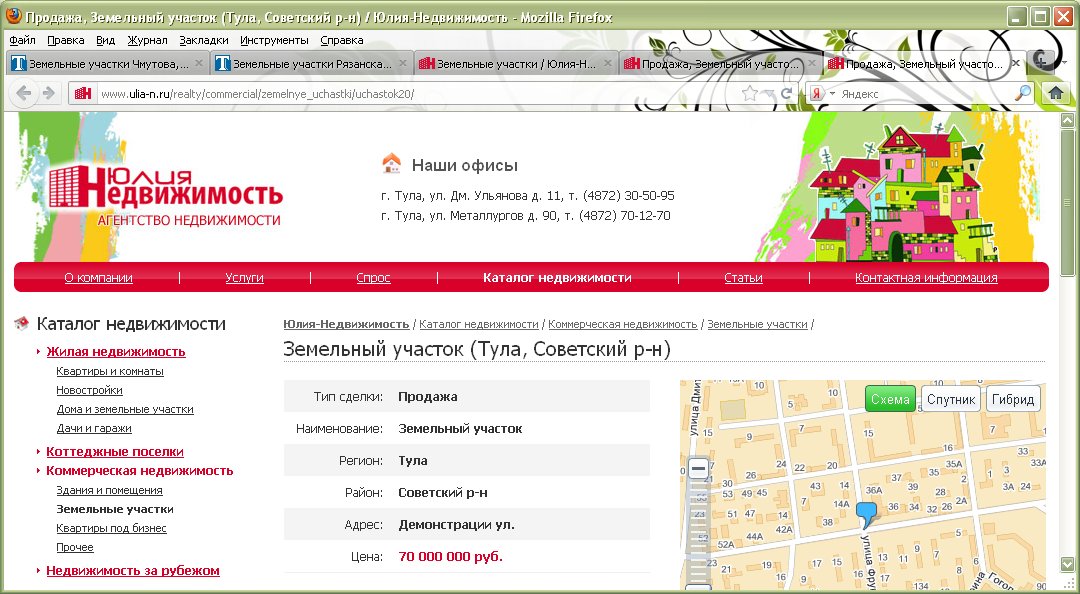Open 'Здания и помещения' sidebar link
The height and width of the screenshot is (594, 1080).
pos(110,490)
